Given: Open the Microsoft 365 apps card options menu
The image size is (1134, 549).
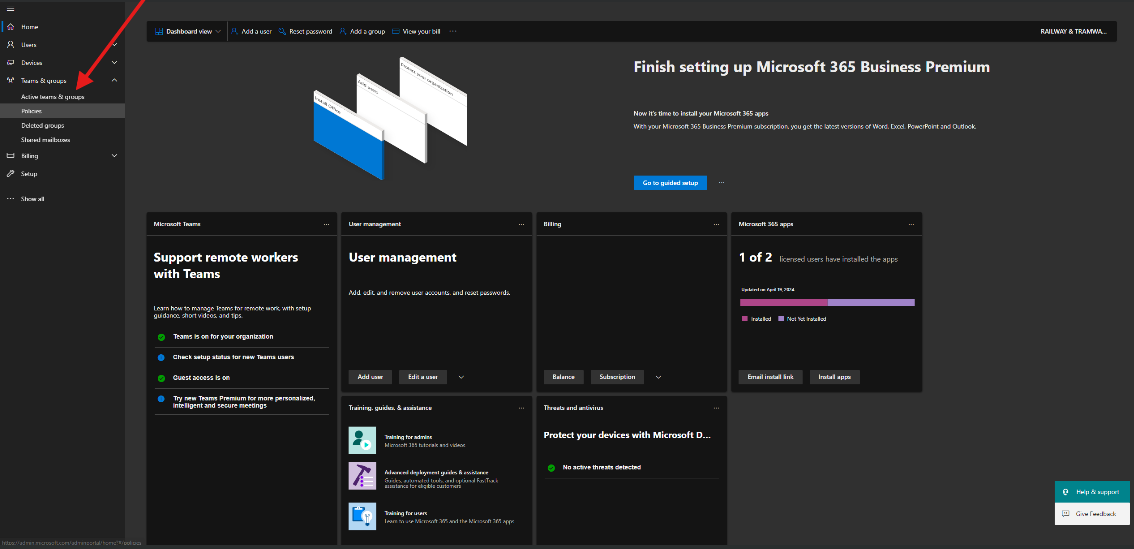Looking at the screenshot, I should pos(911,224).
